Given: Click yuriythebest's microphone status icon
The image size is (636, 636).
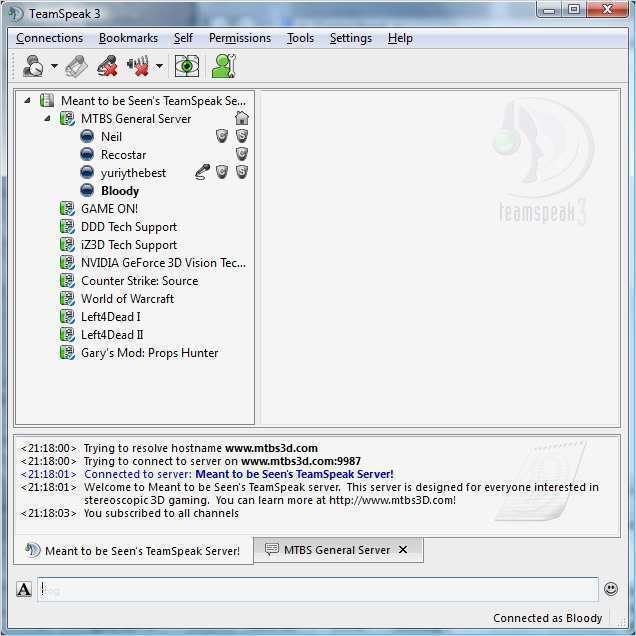Looking at the screenshot, I should point(202,172).
